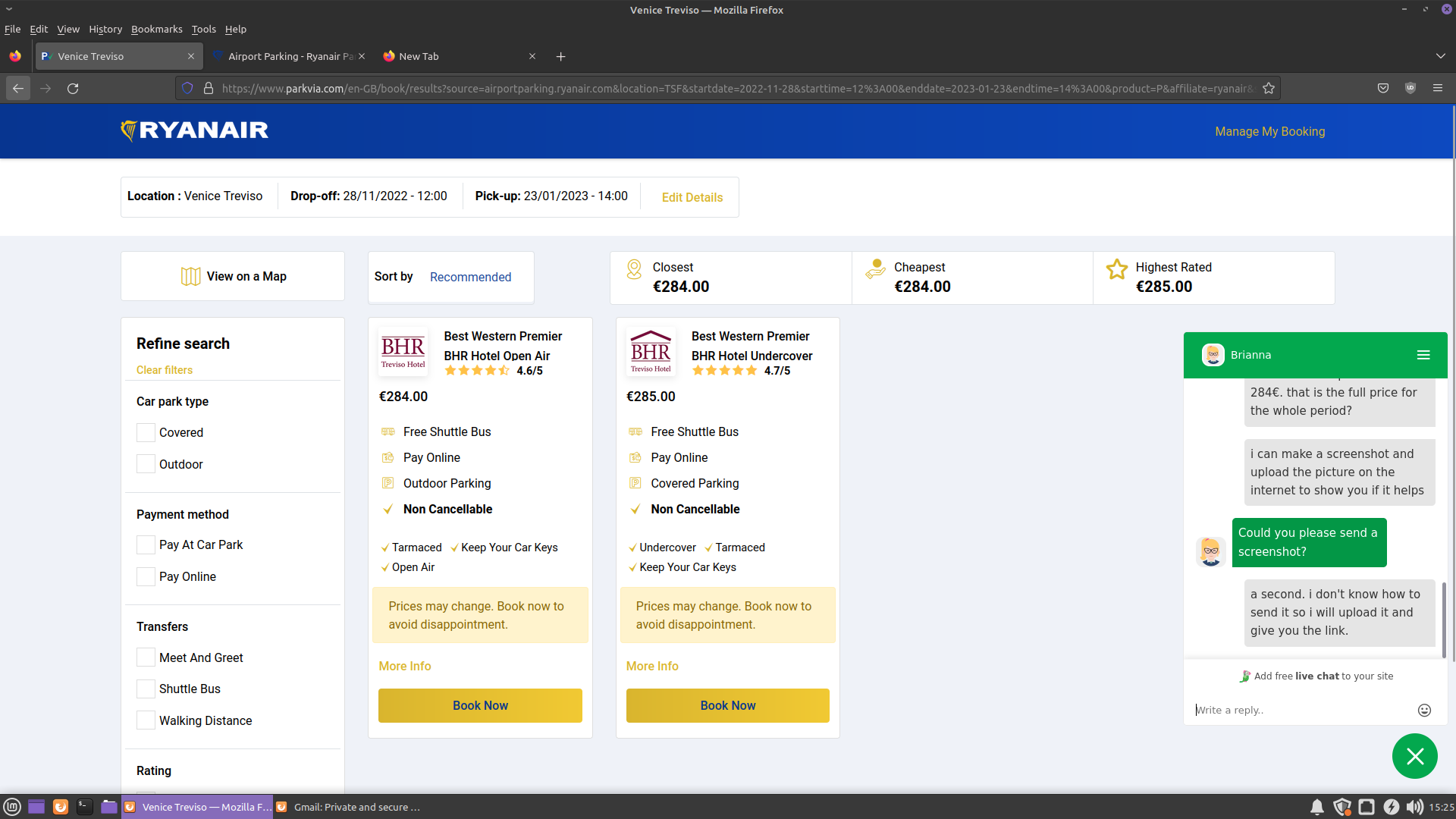
Task: Enable the Walking Distance filter
Action: pos(146,720)
